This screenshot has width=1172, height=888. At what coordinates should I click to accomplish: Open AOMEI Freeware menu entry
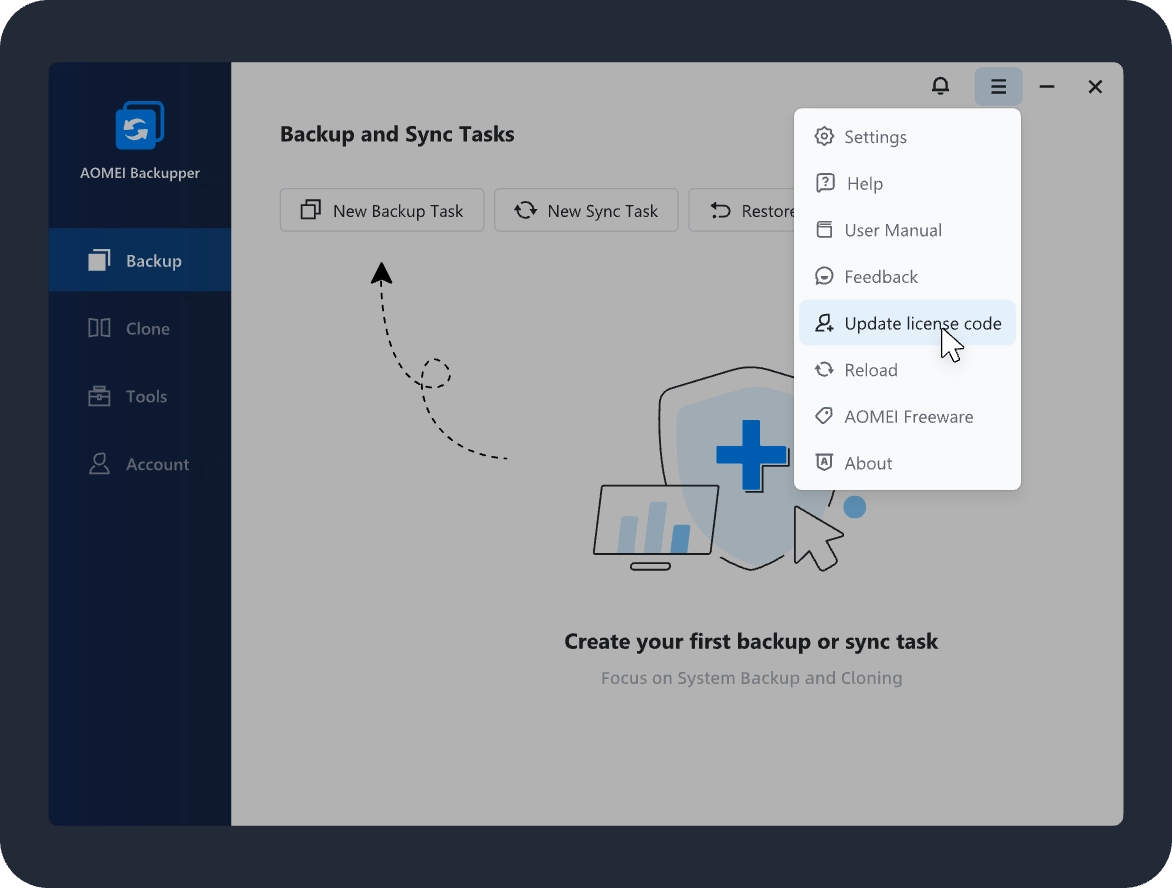click(907, 416)
